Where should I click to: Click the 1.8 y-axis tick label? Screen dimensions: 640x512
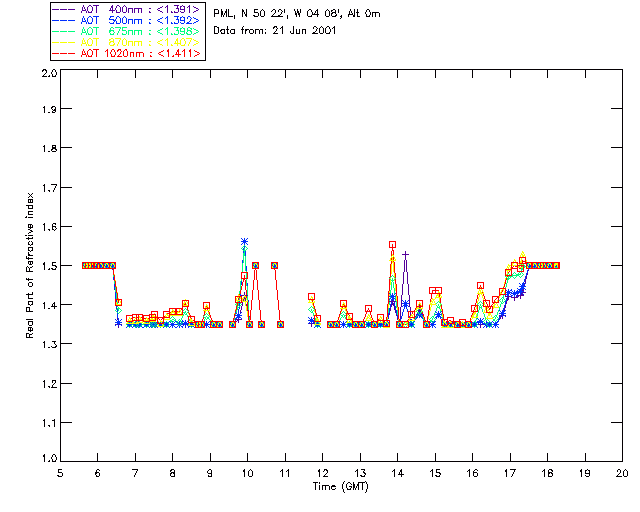click(49, 148)
